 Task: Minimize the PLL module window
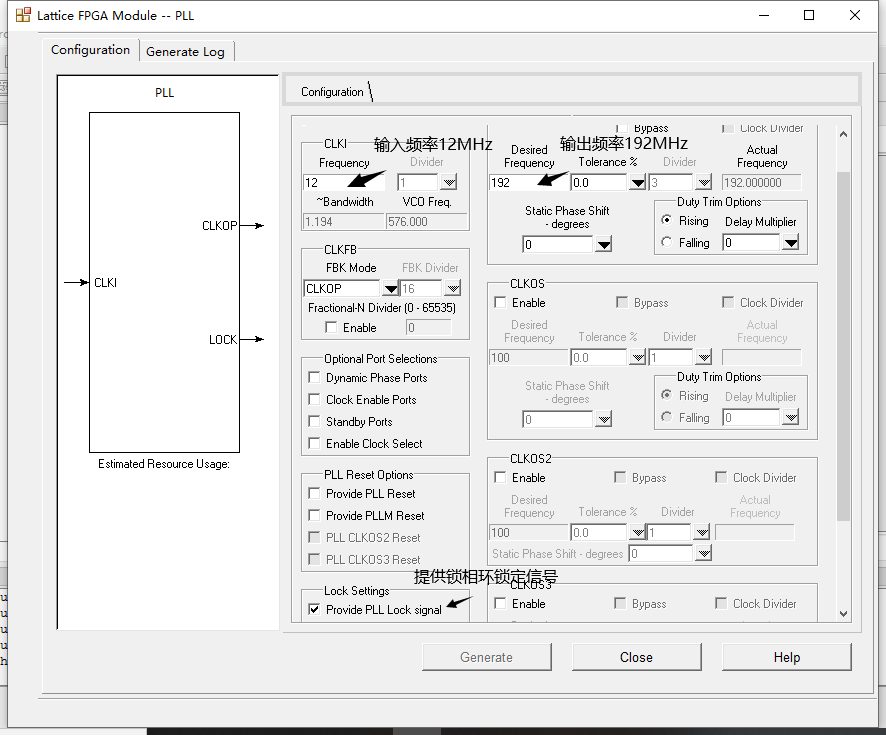tap(764, 15)
